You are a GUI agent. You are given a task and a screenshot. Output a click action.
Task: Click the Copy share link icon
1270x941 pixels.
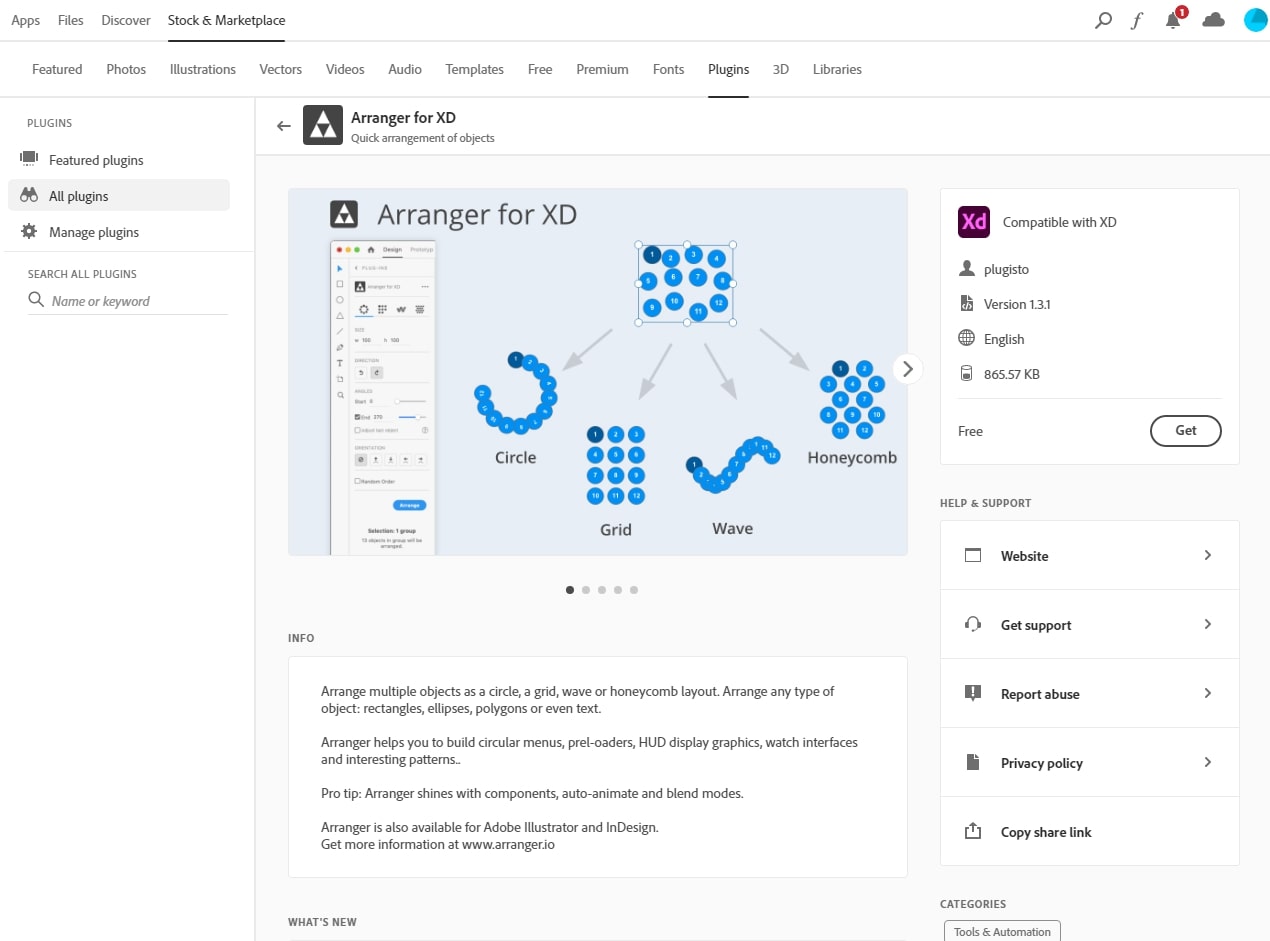[x=973, y=831]
